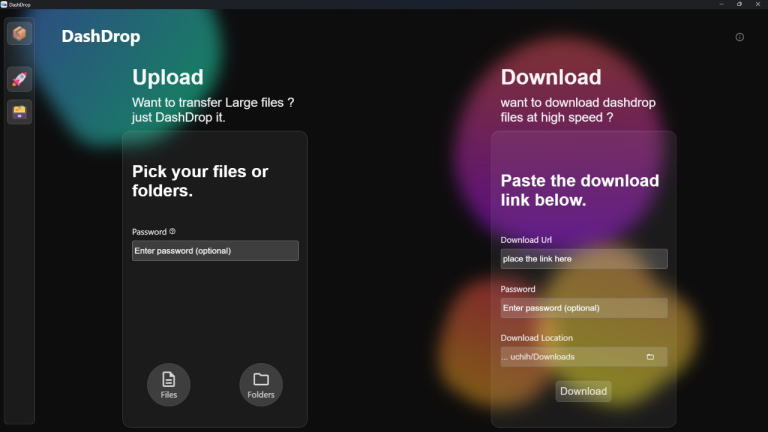Click the Download button

(x=583, y=391)
